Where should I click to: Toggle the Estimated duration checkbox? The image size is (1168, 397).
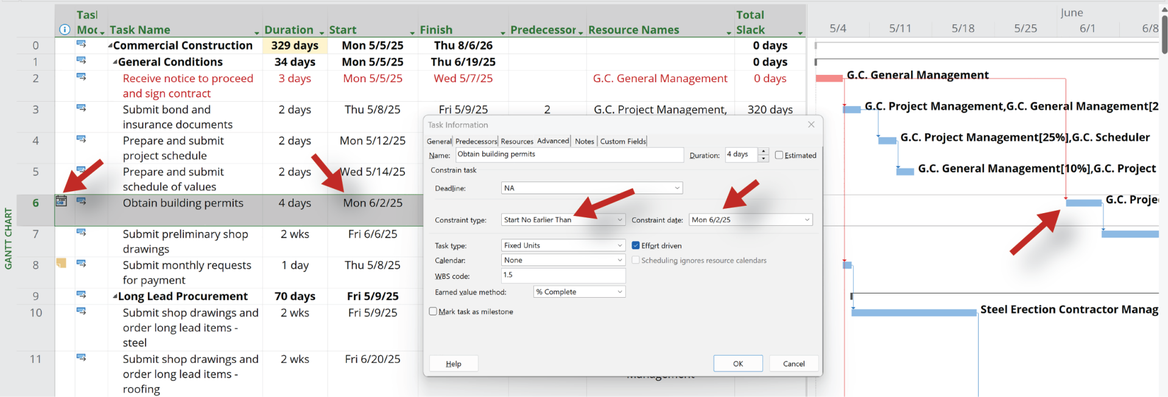(x=779, y=155)
